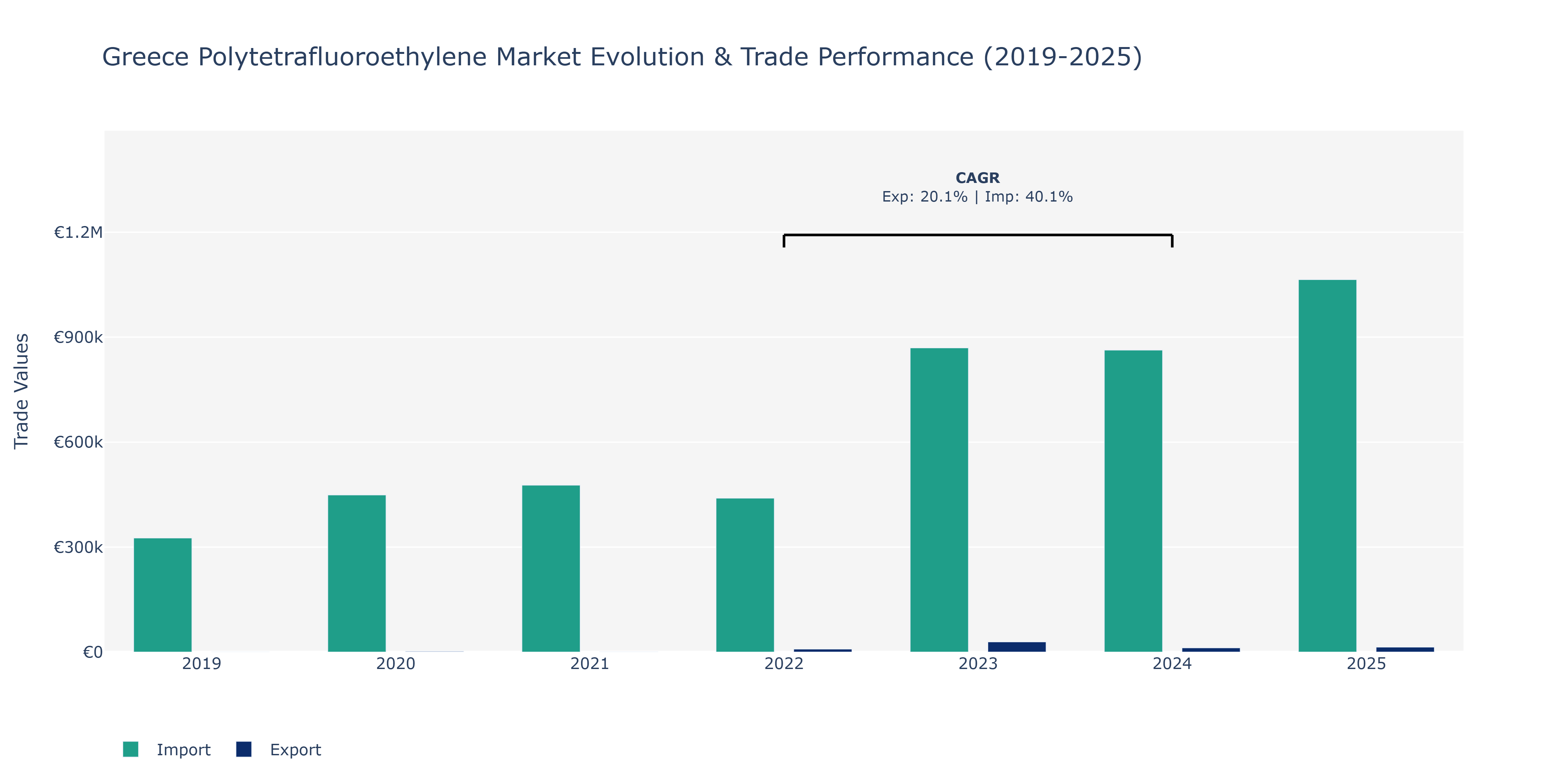Click the 2022 x-axis label
1568x784 pixels.
click(784, 663)
